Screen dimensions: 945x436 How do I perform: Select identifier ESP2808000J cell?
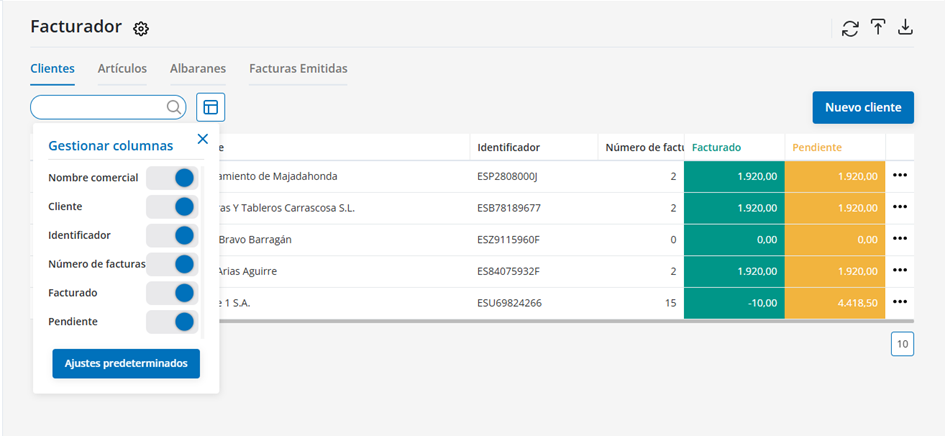(534, 177)
